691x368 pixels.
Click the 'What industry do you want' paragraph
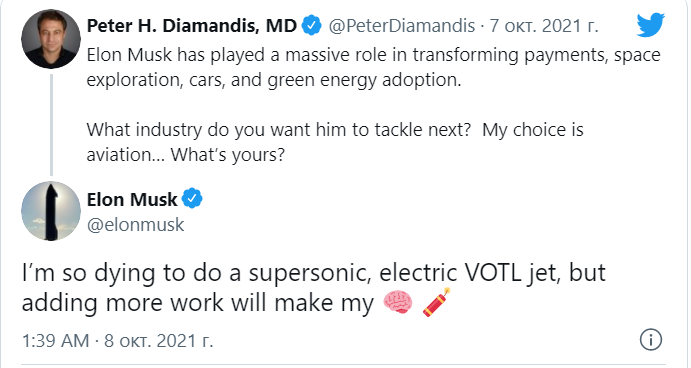point(335,142)
